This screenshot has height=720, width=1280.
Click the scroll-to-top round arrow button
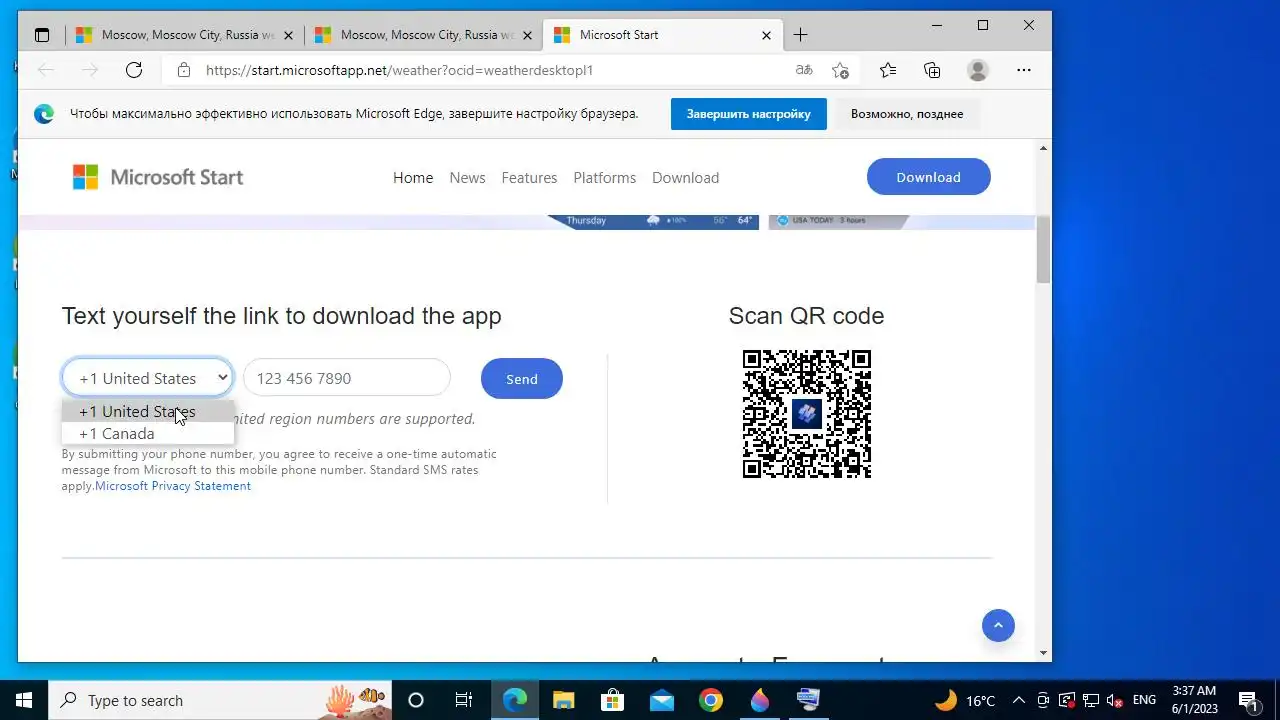[x=998, y=625]
